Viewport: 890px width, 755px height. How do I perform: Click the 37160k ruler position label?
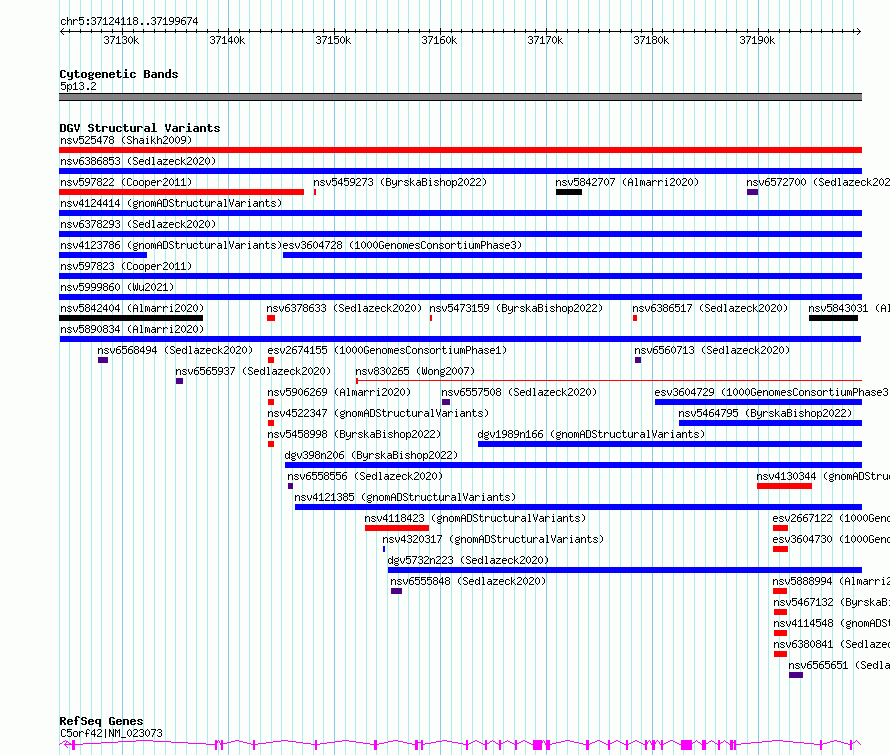point(439,40)
